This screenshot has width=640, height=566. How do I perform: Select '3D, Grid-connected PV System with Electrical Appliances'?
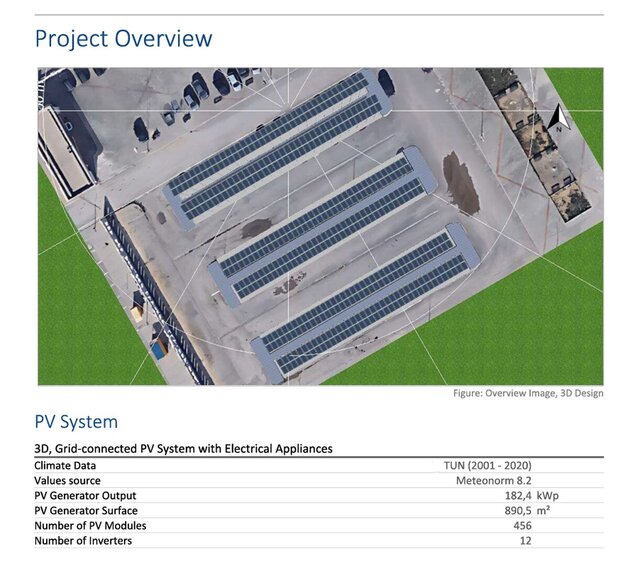click(x=183, y=449)
